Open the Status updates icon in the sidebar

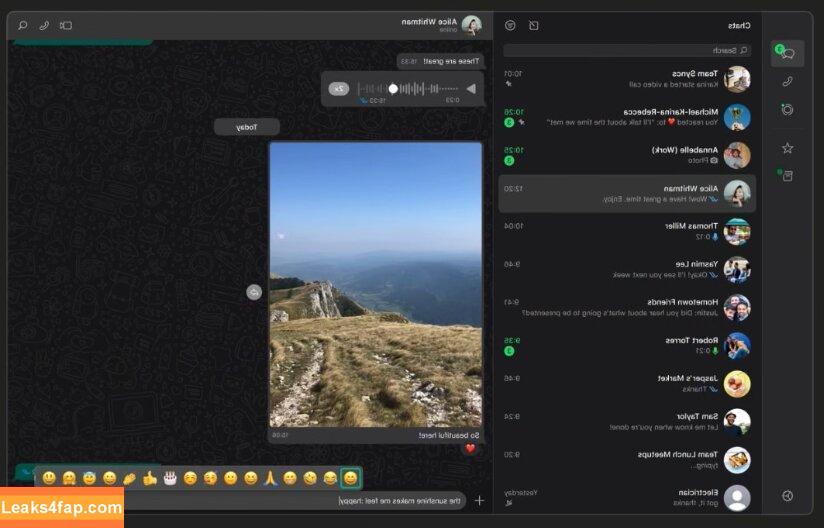787,109
